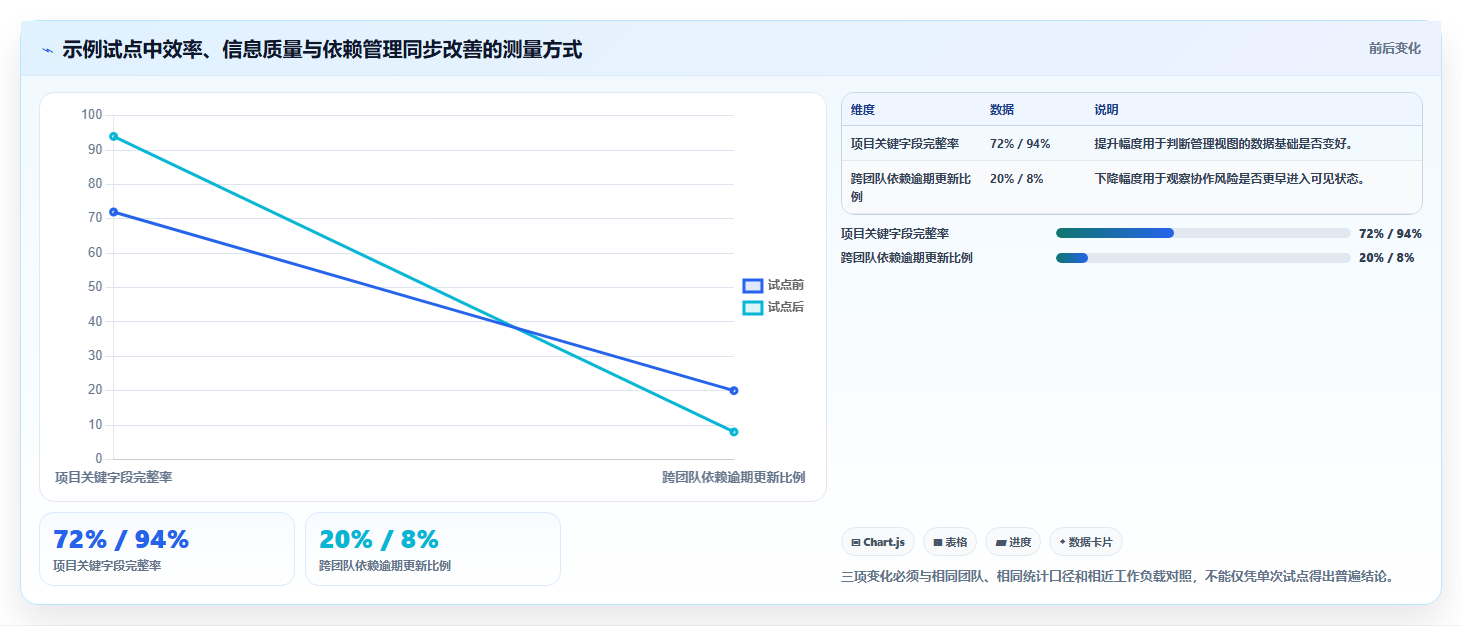This screenshot has width=1462, height=626.
Task: Click y-axis label 50
Action: tap(95, 287)
